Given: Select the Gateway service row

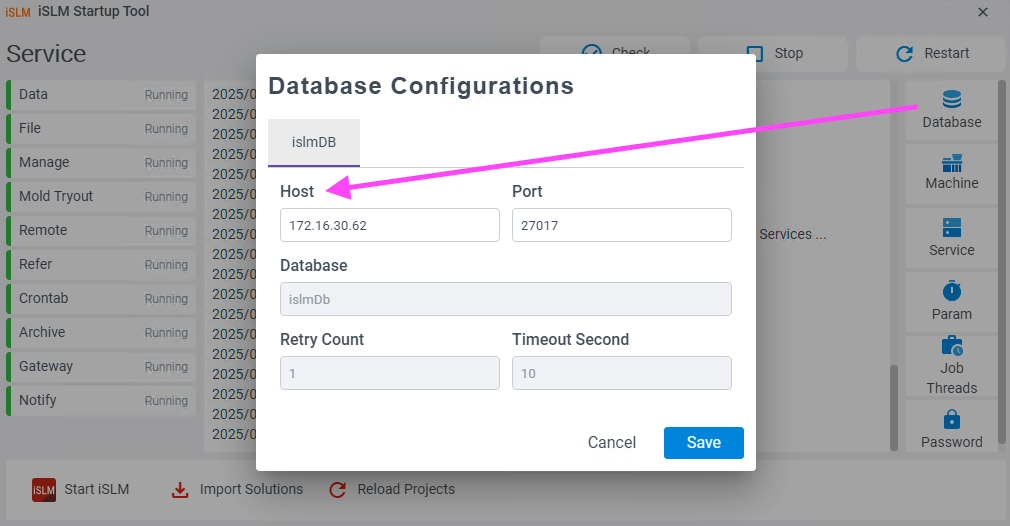Looking at the screenshot, I should point(101,366).
